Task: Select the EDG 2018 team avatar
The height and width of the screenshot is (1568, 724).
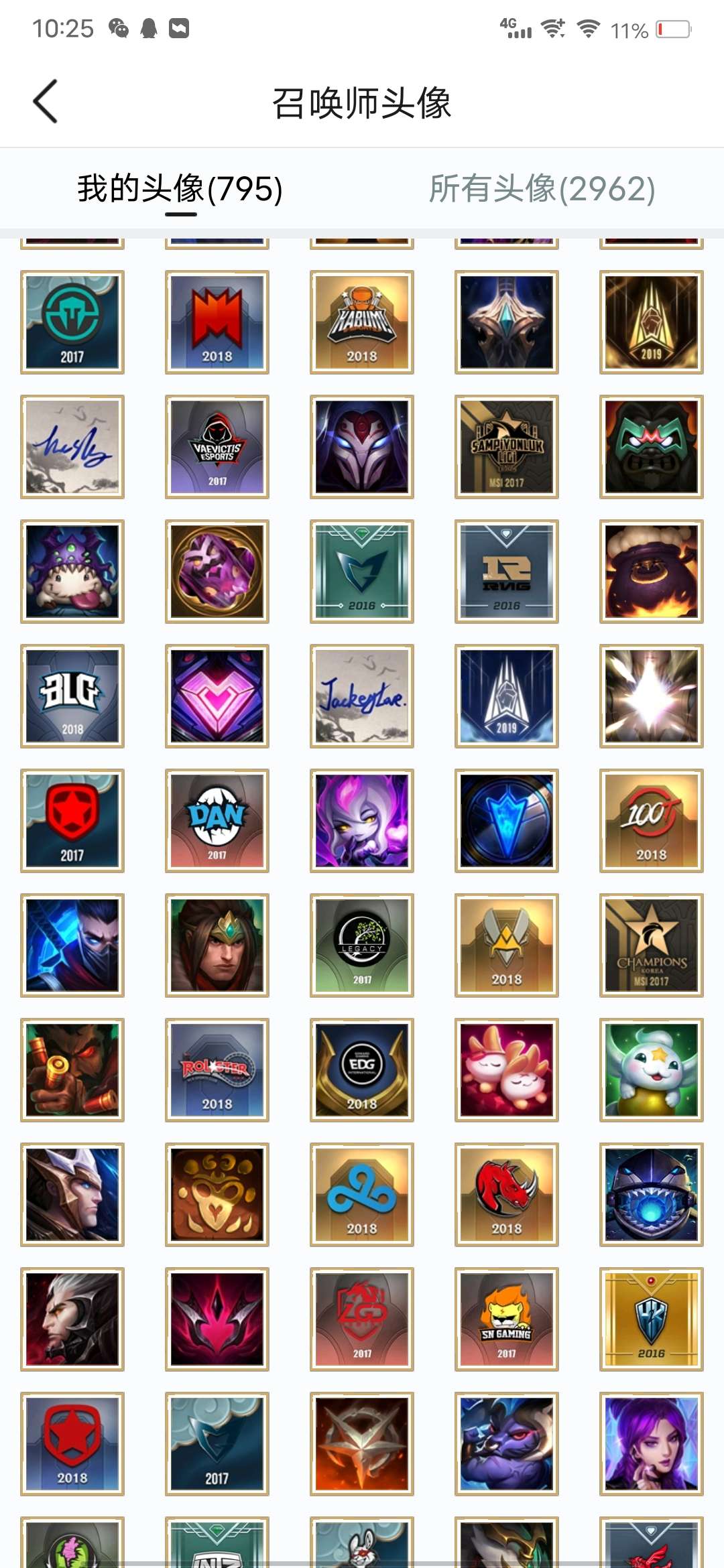Action: pyautogui.click(x=362, y=1070)
